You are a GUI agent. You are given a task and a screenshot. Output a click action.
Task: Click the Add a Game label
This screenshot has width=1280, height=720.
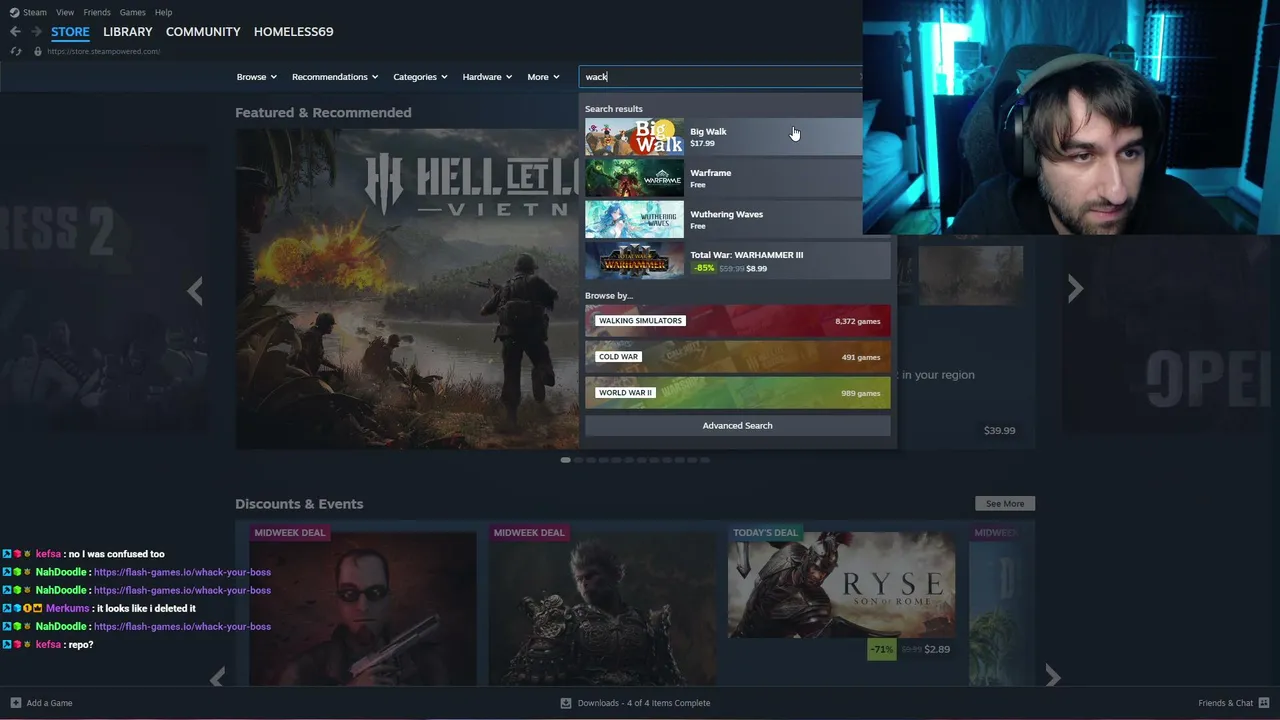click(x=49, y=703)
